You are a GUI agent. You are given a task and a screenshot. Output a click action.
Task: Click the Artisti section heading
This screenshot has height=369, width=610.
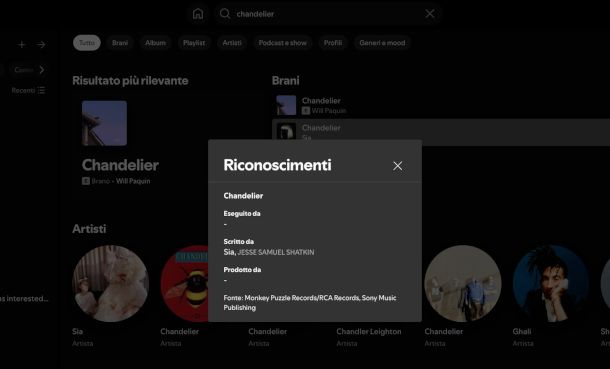tap(89, 229)
